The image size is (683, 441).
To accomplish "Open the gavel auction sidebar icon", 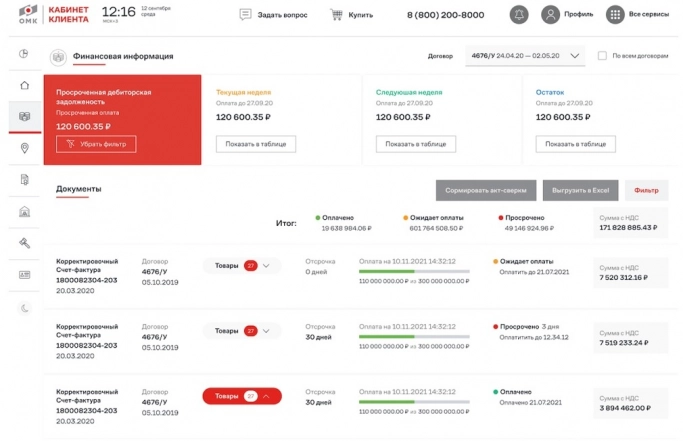I will [x=24, y=243].
